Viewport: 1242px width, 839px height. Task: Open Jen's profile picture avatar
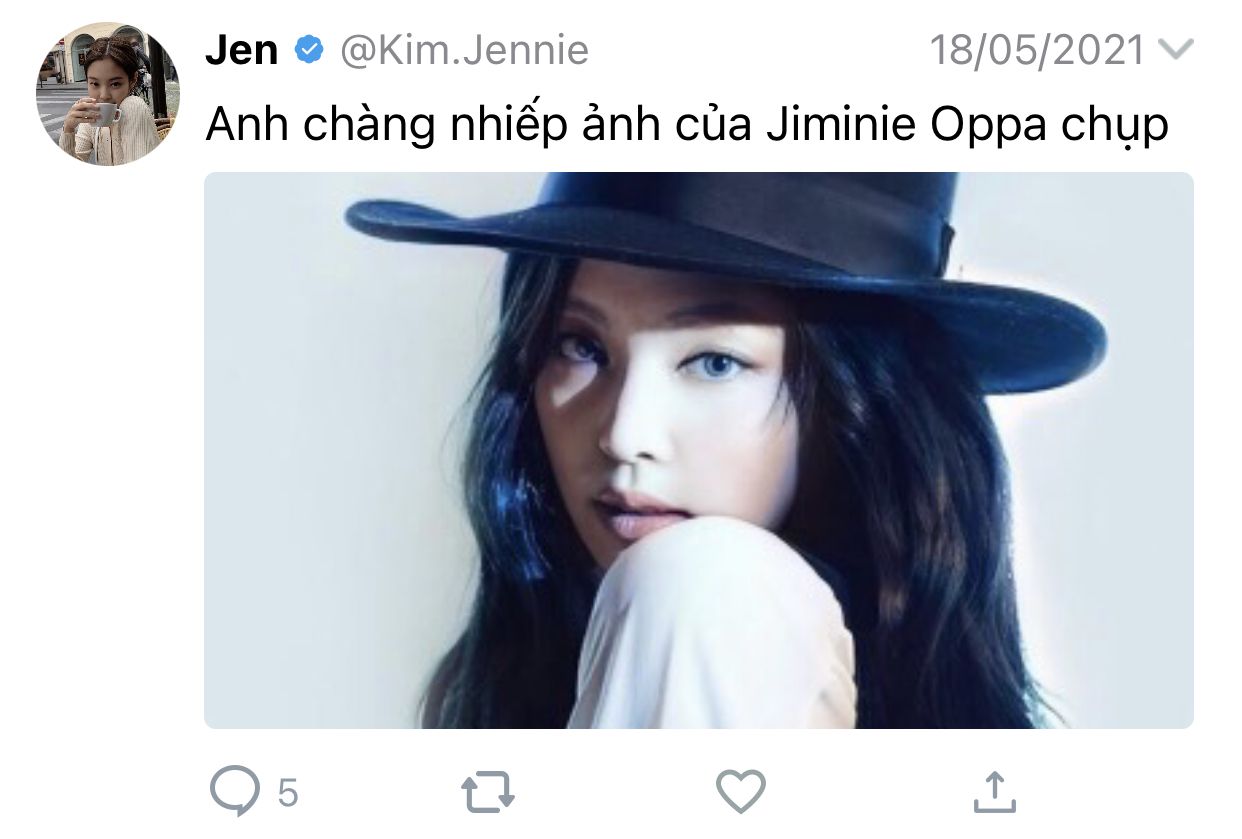pyautogui.click(x=108, y=93)
